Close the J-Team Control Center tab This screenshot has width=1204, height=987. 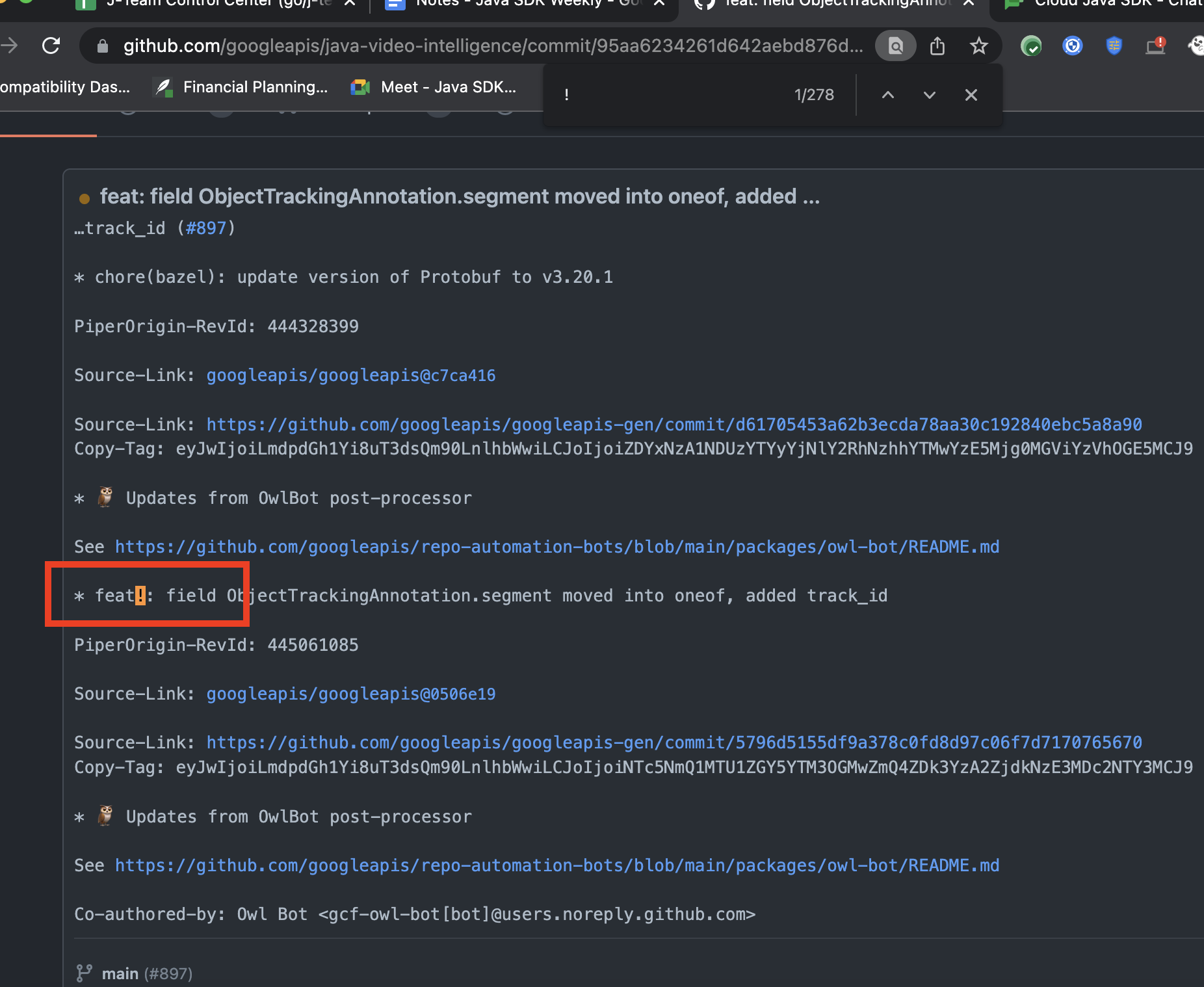[x=350, y=3]
